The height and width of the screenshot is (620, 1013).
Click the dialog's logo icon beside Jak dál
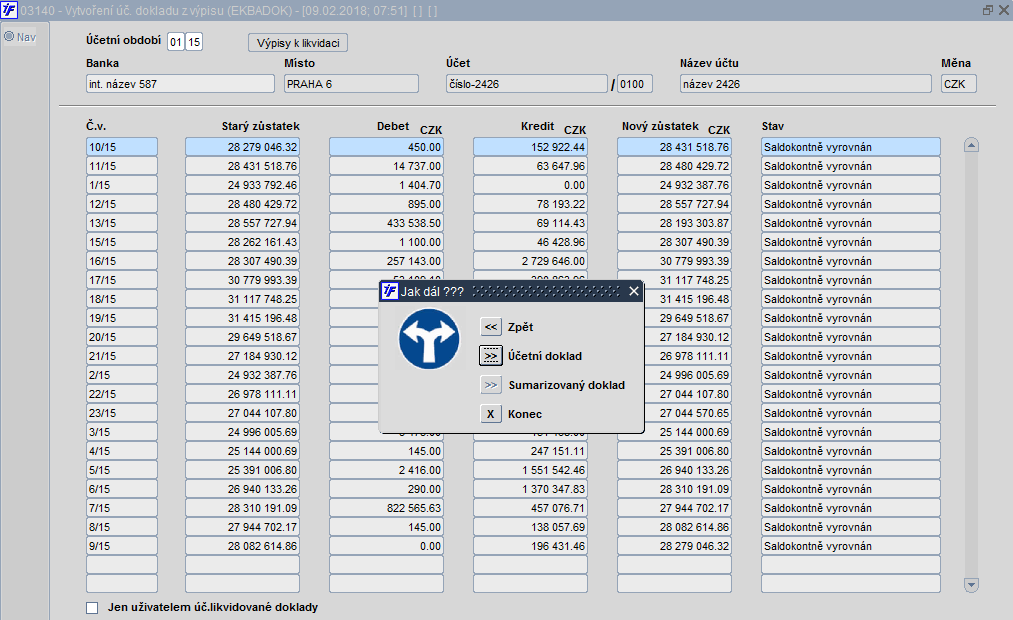point(390,291)
